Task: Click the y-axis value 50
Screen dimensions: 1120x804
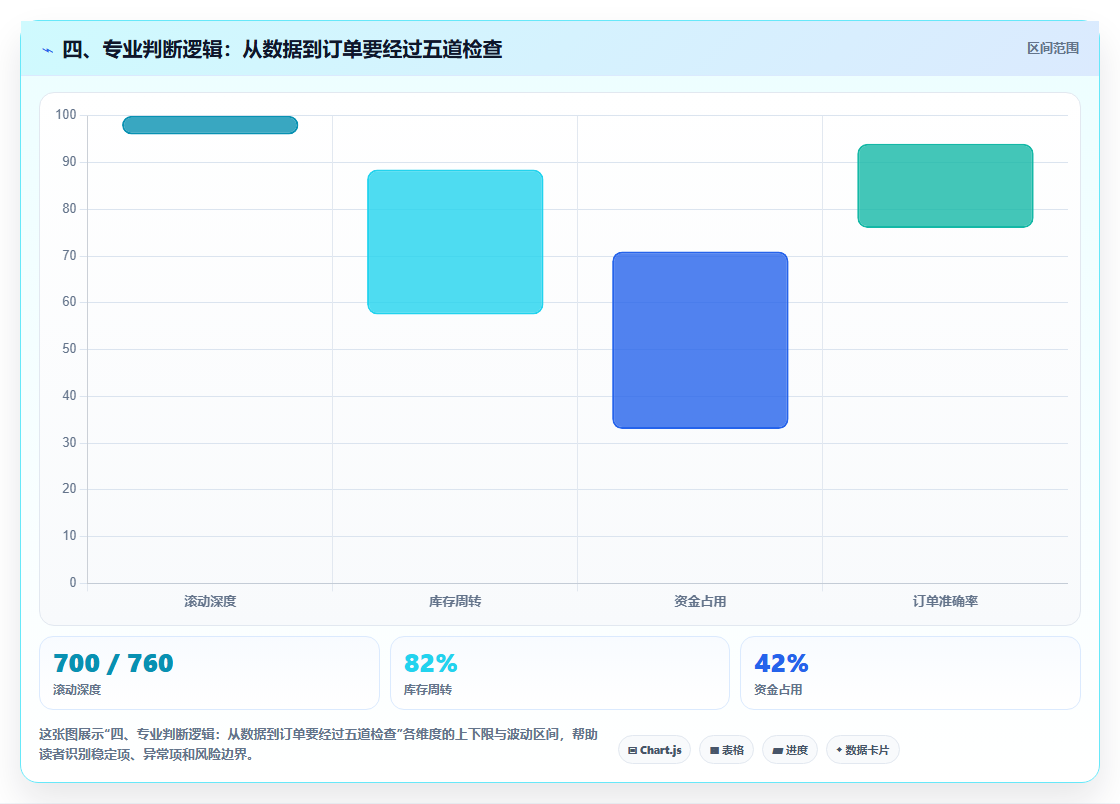Action: (69, 348)
